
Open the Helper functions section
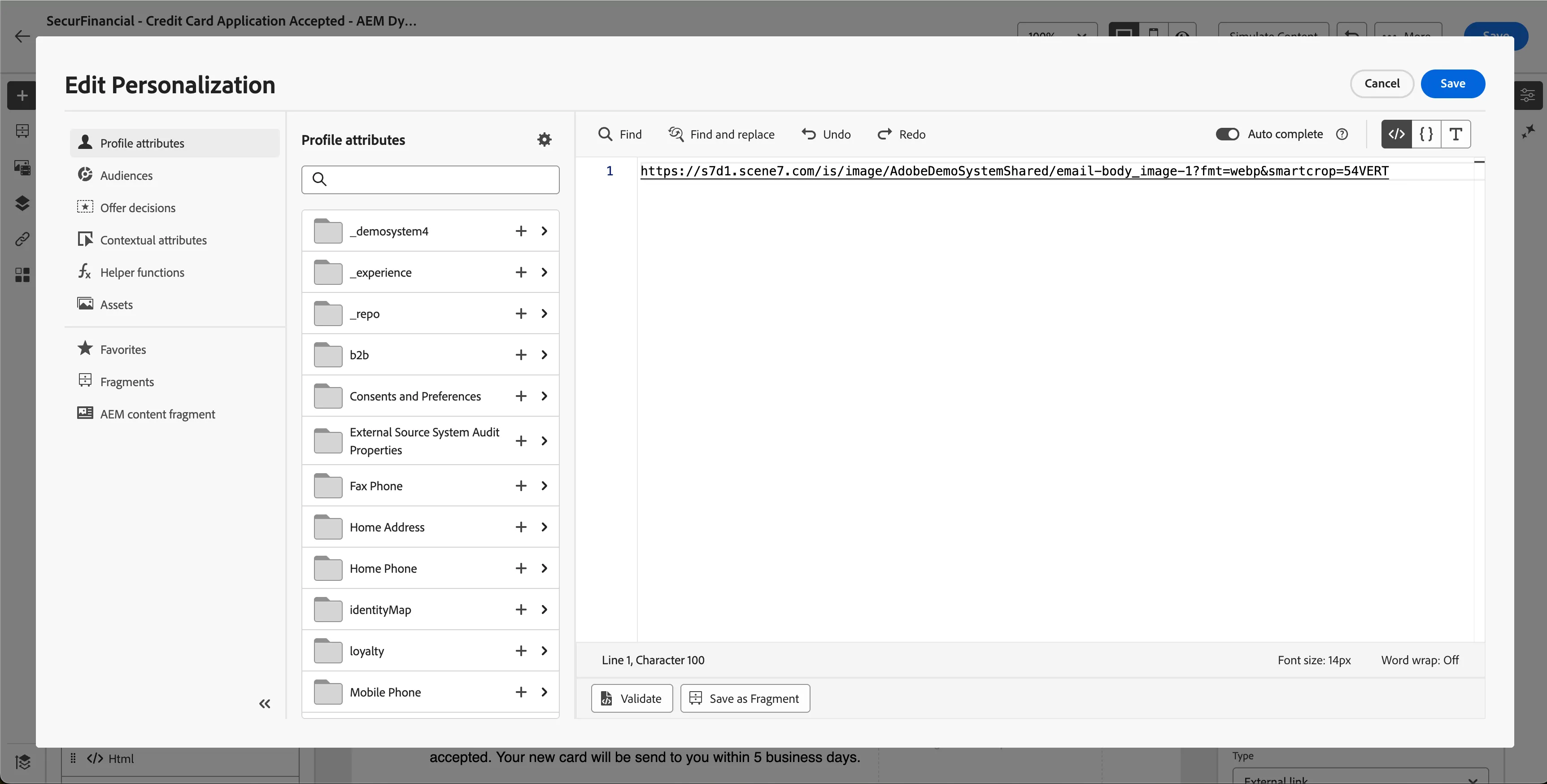tap(175, 273)
